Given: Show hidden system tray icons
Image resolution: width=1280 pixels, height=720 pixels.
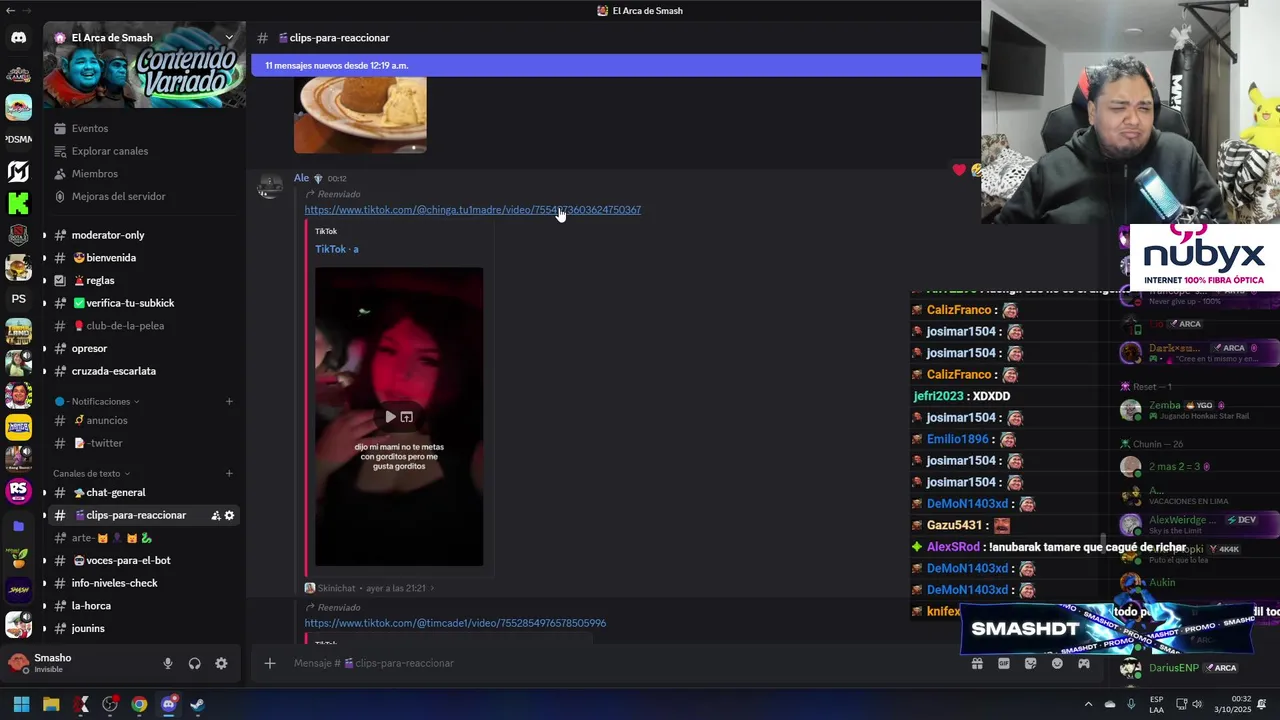Looking at the screenshot, I should click(x=1088, y=704).
